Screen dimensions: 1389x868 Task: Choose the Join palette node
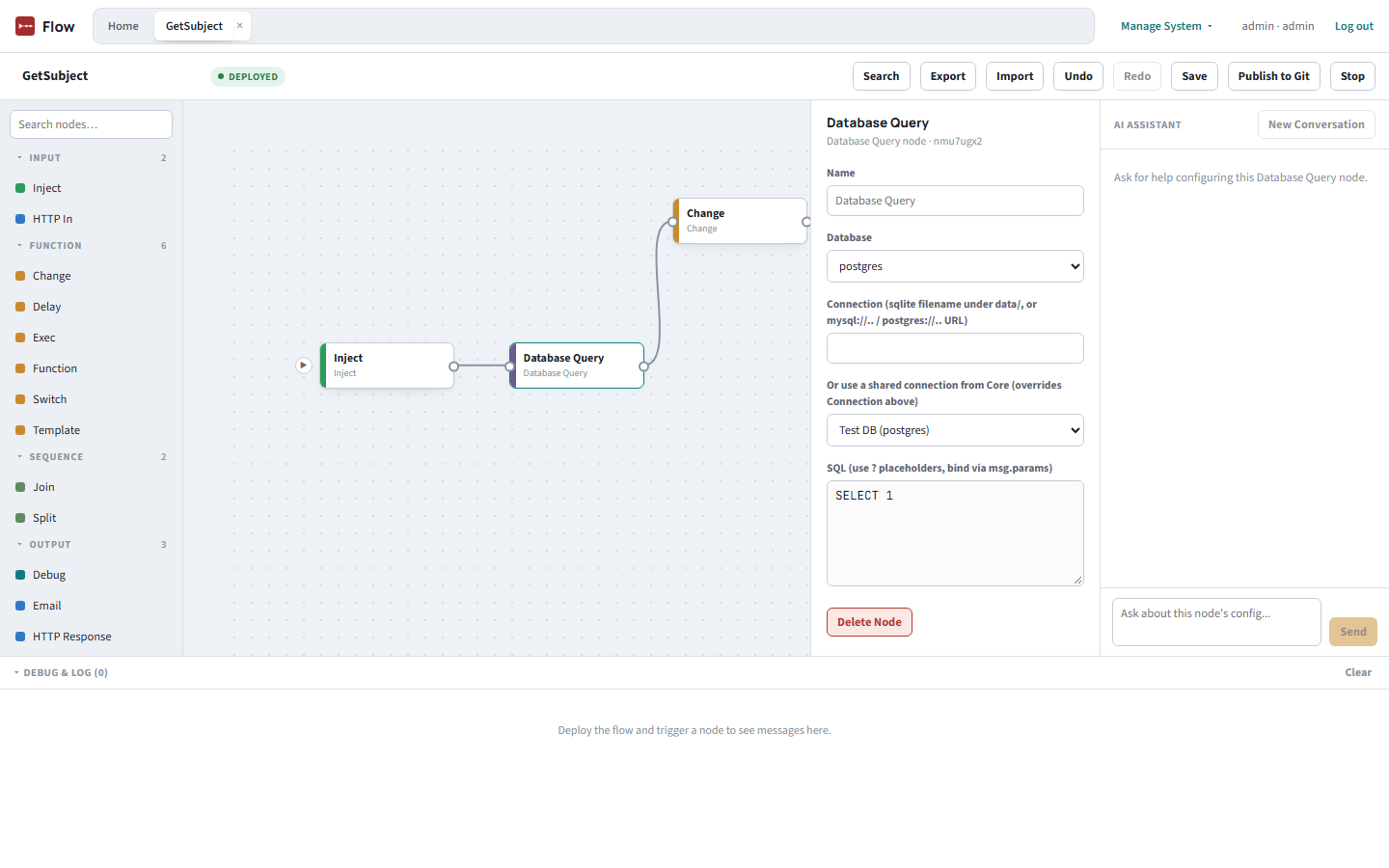91,487
